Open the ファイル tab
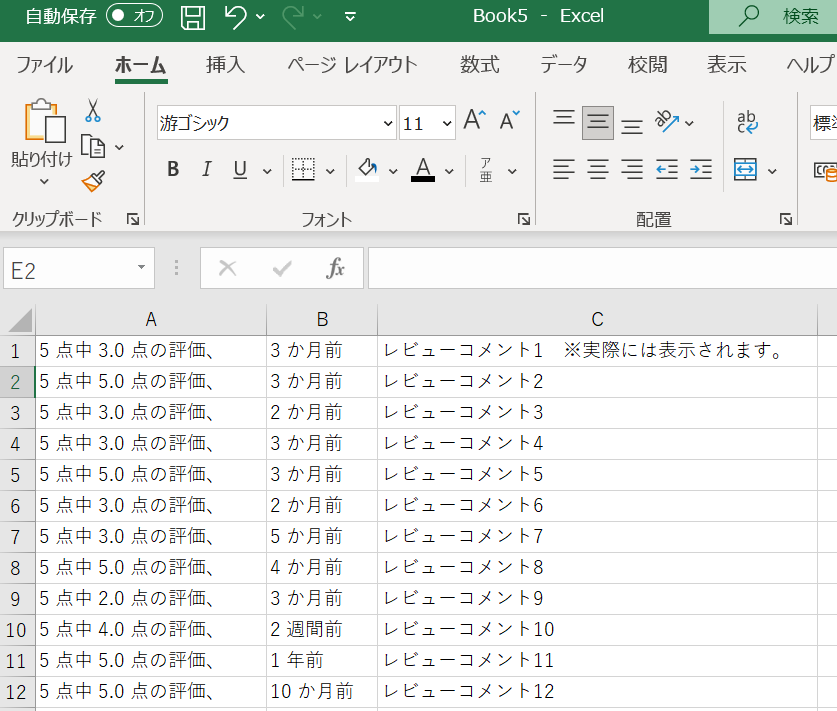 (45, 65)
